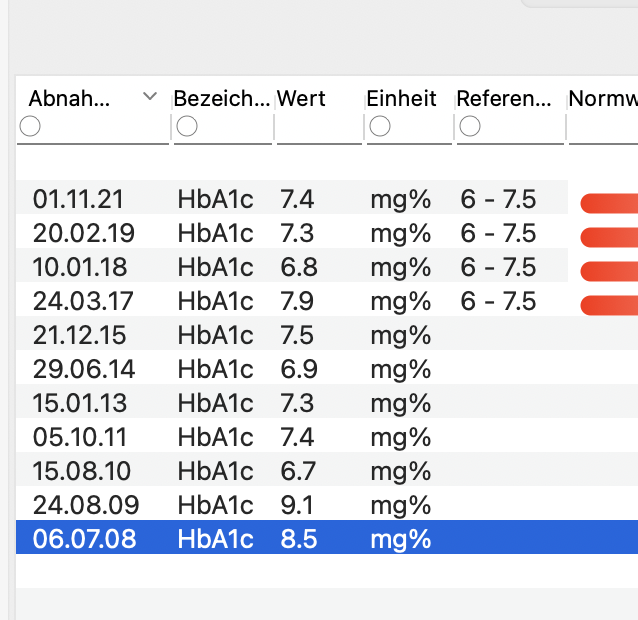Sort by the Wert column header
Viewport: 638px width, 620px height.
point(301,99)
